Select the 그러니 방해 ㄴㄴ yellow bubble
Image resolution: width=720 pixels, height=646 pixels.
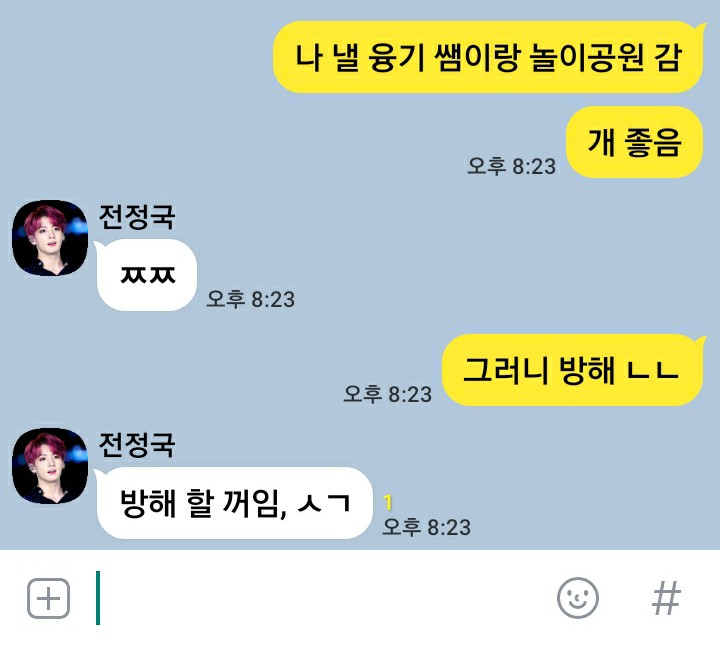point(573,370)
